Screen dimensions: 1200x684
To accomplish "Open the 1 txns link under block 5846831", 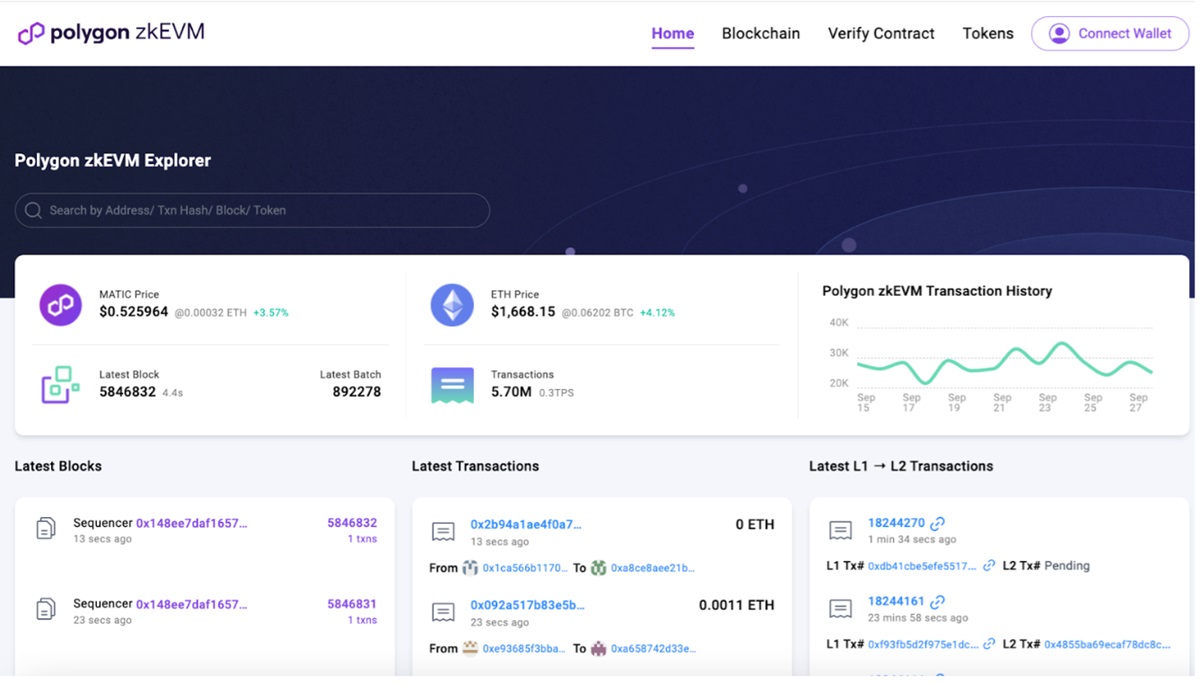I will (362, 620).
